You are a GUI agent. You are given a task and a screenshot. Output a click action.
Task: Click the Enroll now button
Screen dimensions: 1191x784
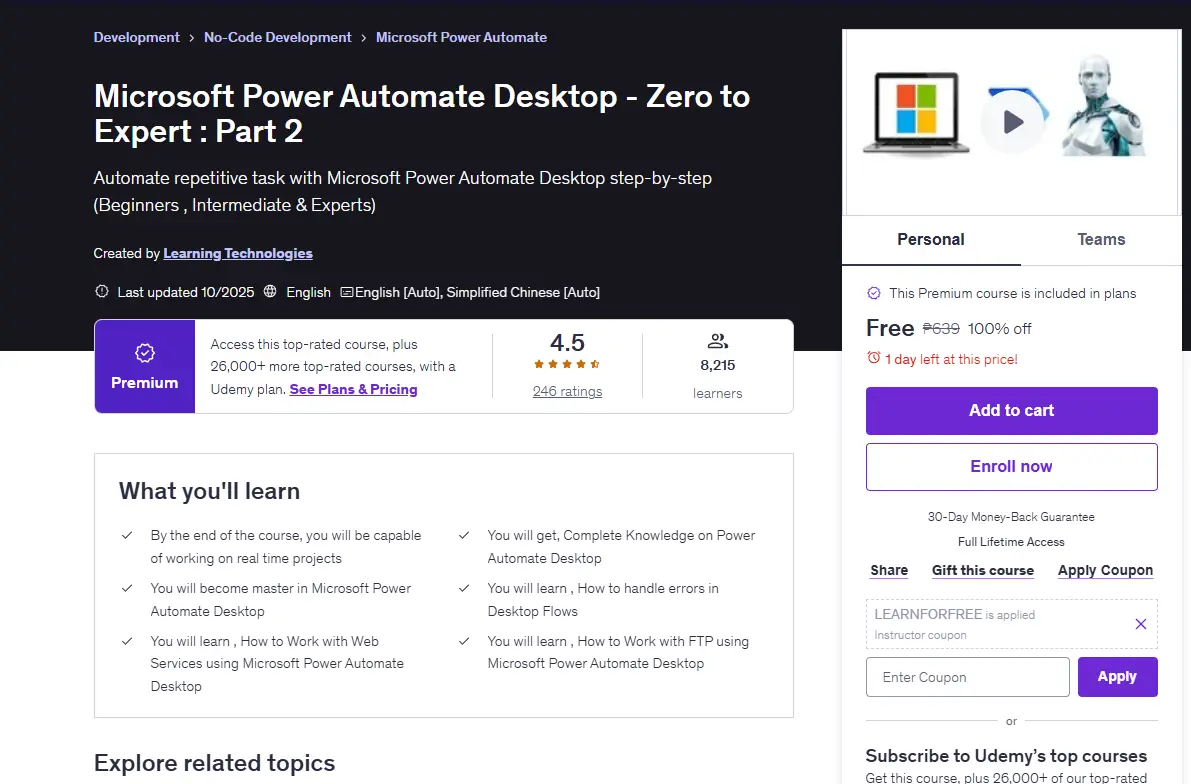click(x=1012, y=467)
